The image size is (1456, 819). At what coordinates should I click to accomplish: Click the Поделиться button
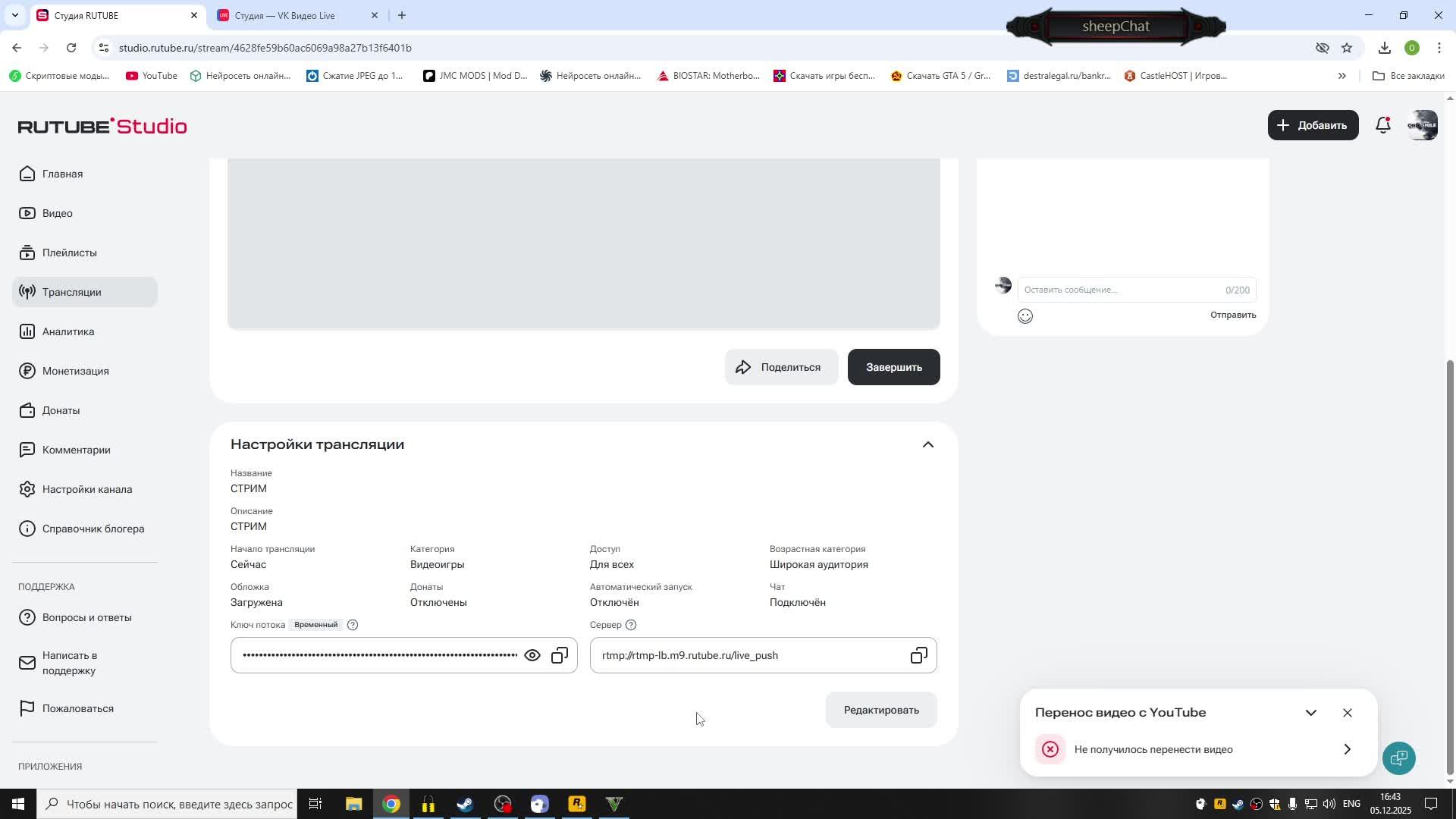point(780,367)
